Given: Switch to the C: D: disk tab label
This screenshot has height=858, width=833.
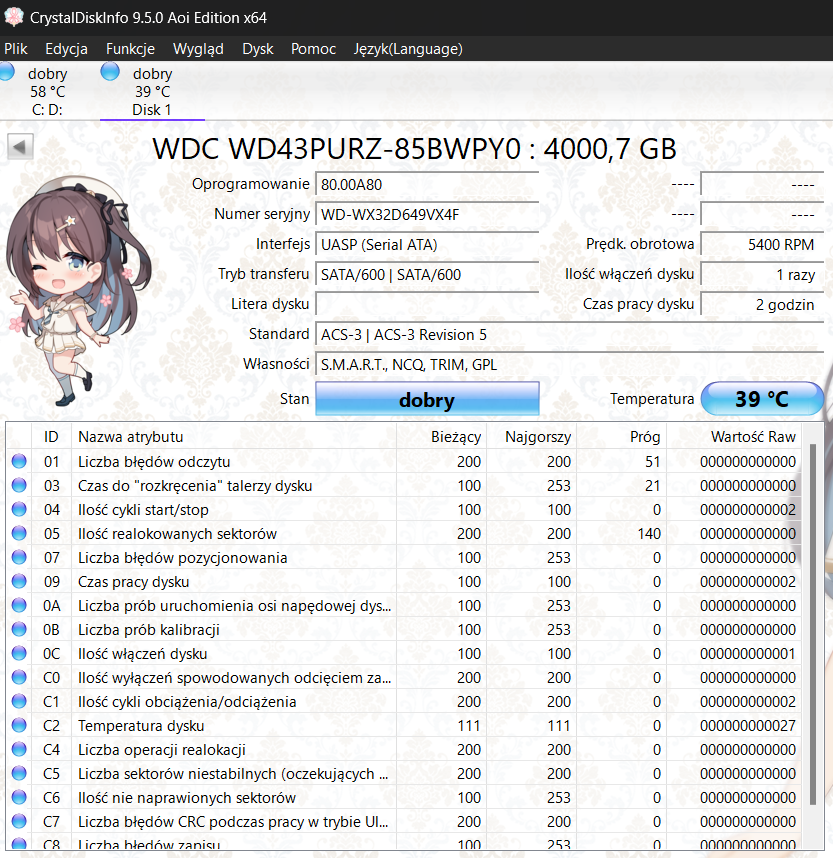Looking at the screenshot, I should click(47, 109).
